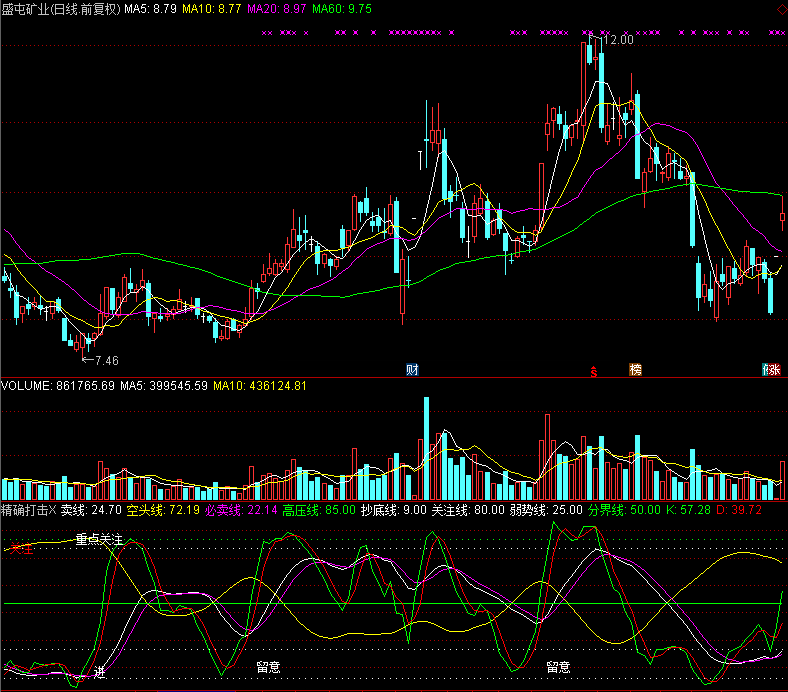Click the green K: 57.28 value

pyautogui.click(x=688, y=510)
